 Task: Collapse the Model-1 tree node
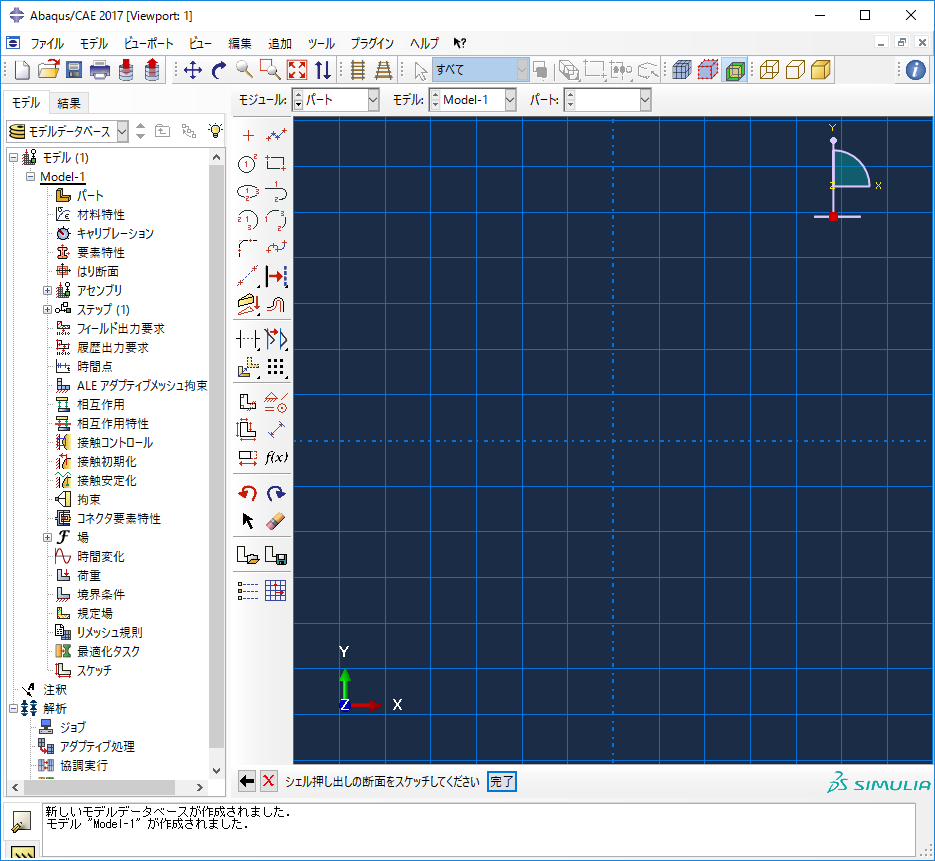click(x=30, y=176)
